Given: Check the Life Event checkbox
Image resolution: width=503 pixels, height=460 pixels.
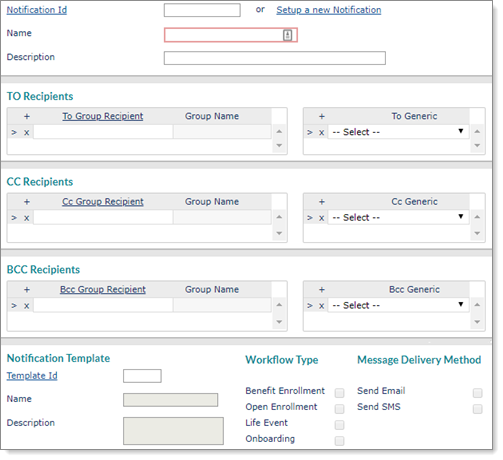Looking at the screenshot, I should coord(340,425).
